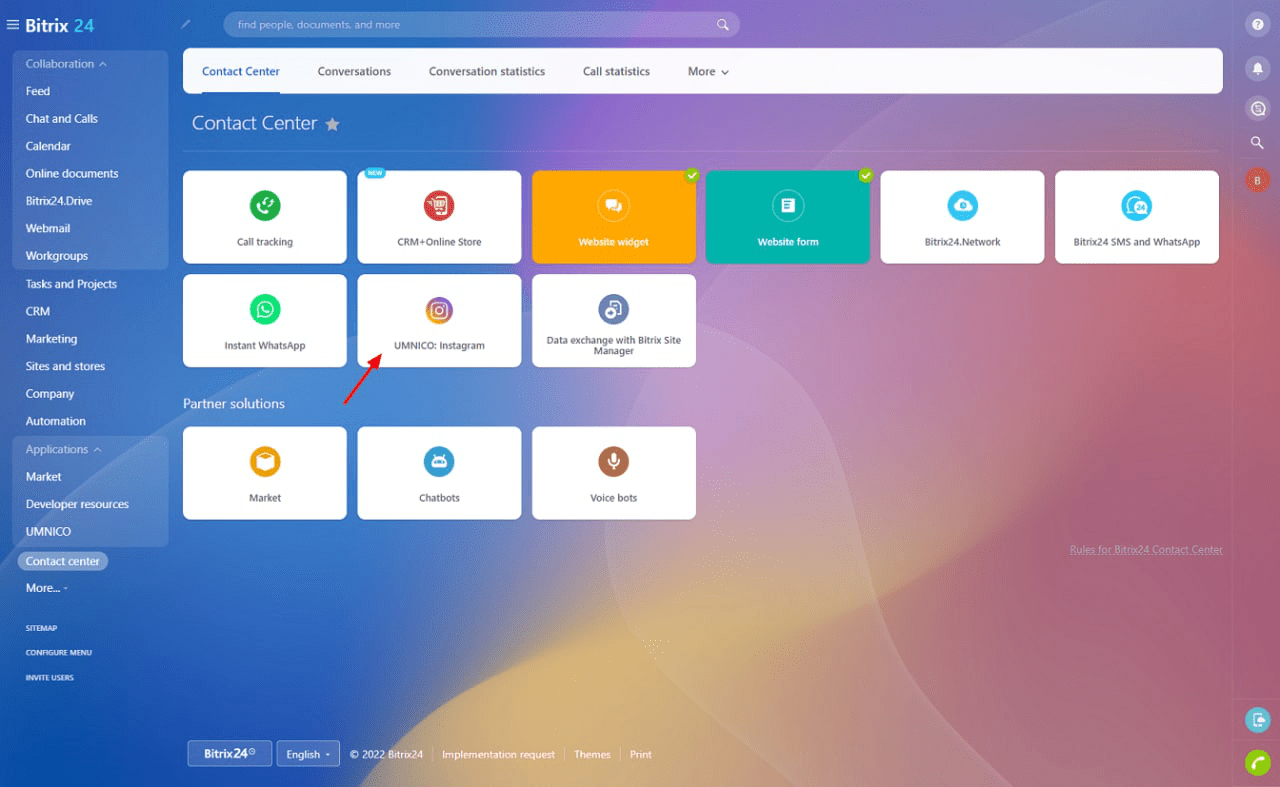Switch to the Conversations tab
This screenshot has height=787, width=1280.
point(354,72)
